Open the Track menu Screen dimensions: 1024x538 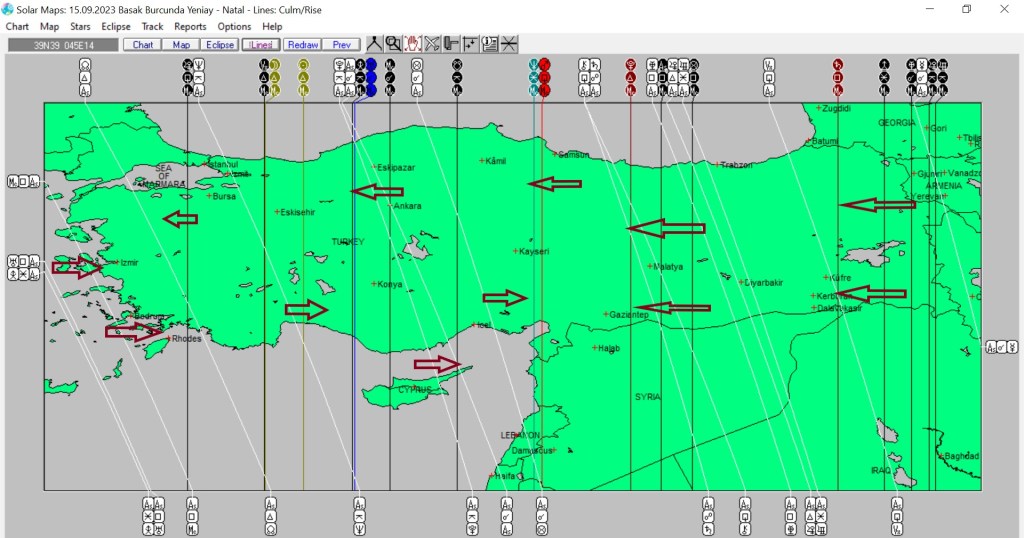click(152, 27)
